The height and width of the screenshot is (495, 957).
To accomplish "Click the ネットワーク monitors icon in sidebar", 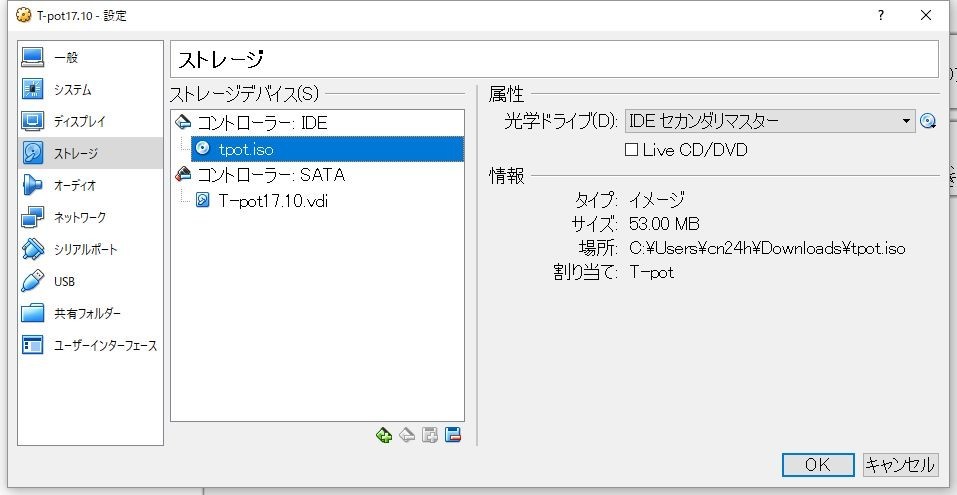I will [33, 217].
